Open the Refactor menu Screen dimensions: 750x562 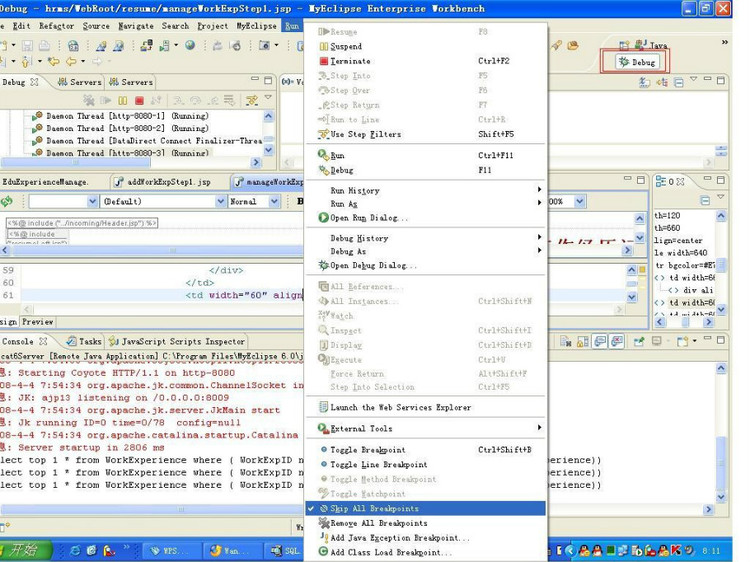click(x=56, y=26)
